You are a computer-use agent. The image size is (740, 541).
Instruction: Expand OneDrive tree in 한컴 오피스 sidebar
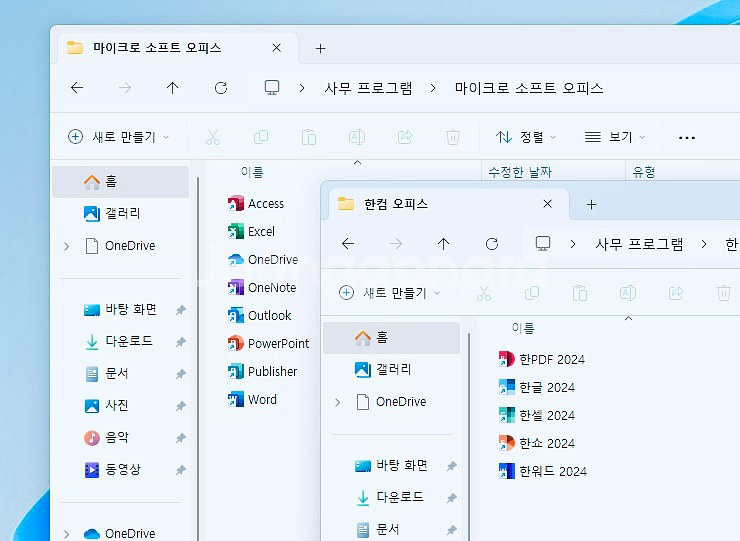coord(337,402)
